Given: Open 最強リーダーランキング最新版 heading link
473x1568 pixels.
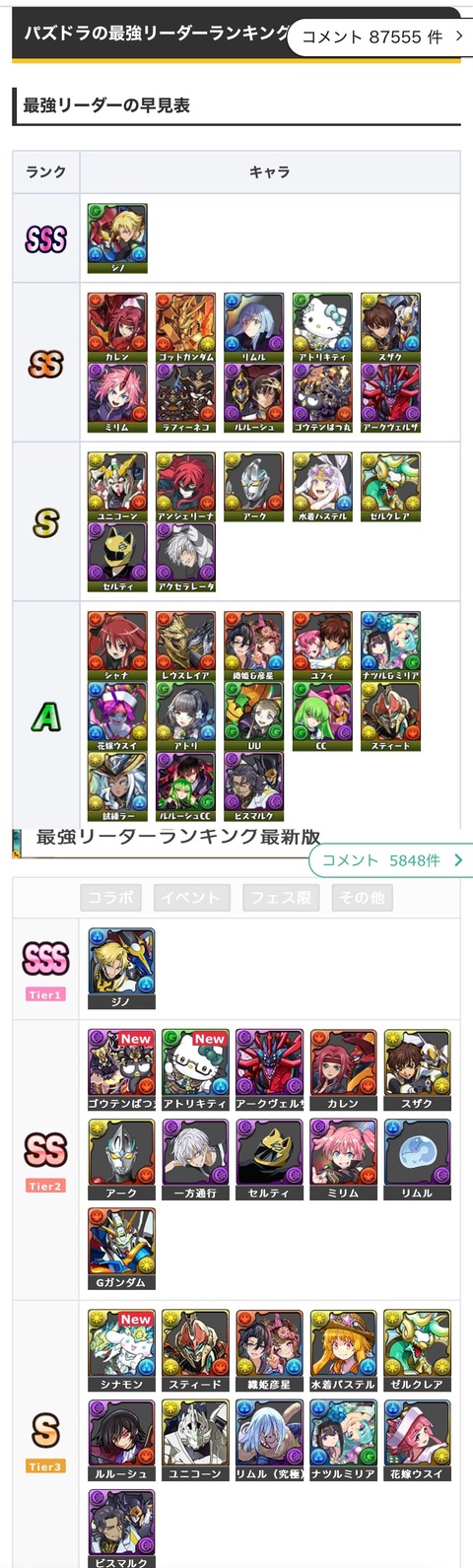Looking at the screenshot, I should 177,837.
